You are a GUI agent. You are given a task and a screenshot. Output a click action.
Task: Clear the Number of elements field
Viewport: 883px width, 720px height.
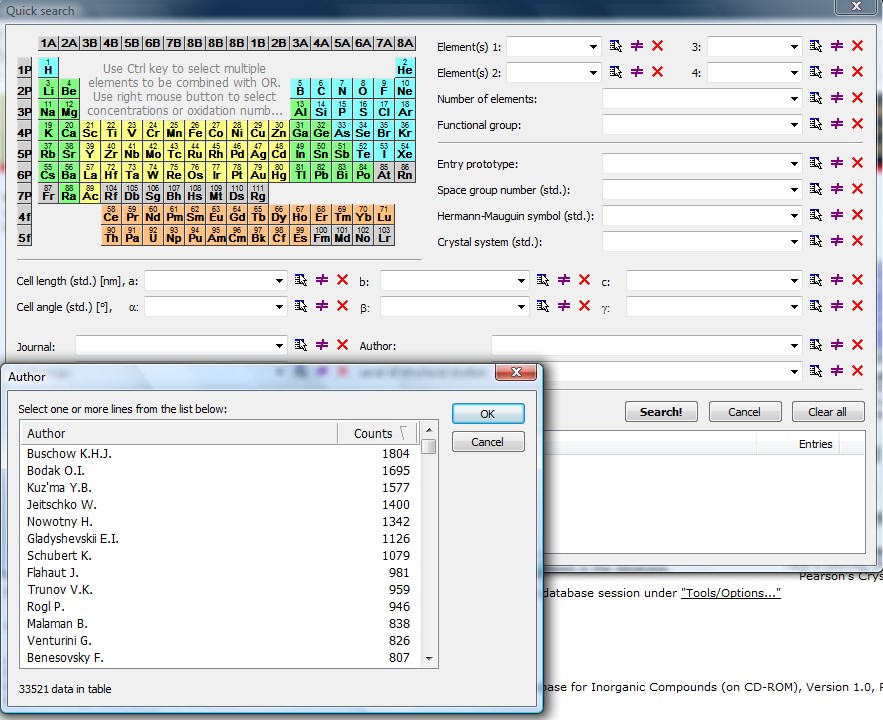click(857, 98)
